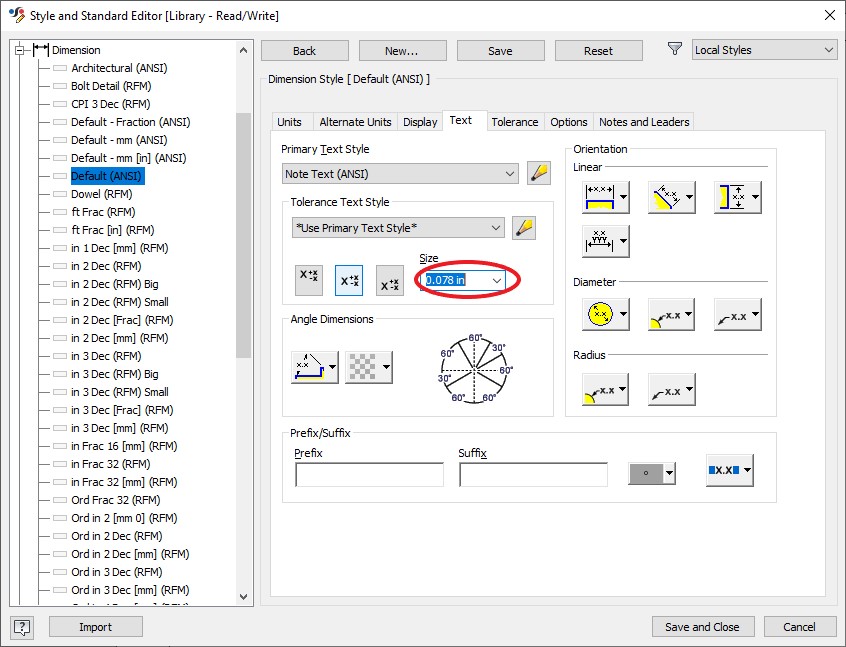Switch to the Options tab
The image size is (846, 647).
pyautogui.click(x=569, y=122)
